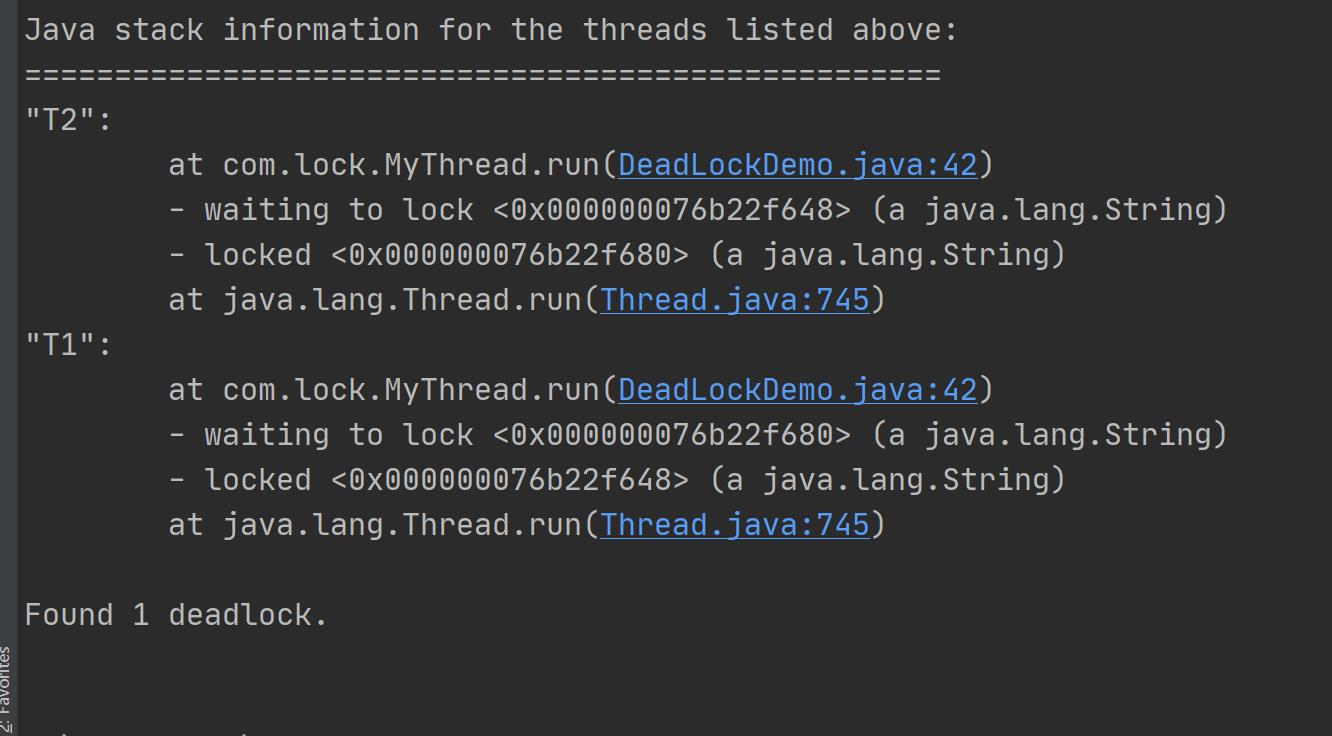The height and width of the screenshot is (736, 1332).
Task: Click T1's 'waiting to lock <0x000000076b22f680>' line
Action: 697,435
